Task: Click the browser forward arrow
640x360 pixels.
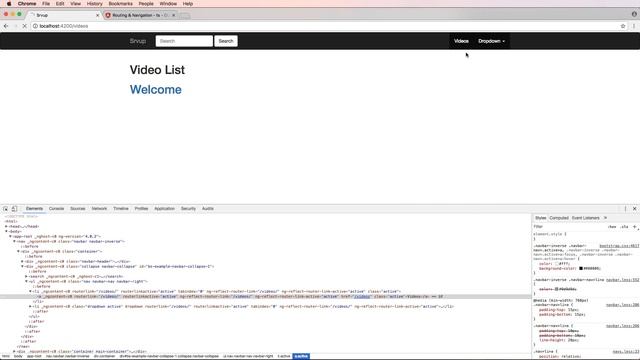Action: pyautogui.click(x=16, y=26)
